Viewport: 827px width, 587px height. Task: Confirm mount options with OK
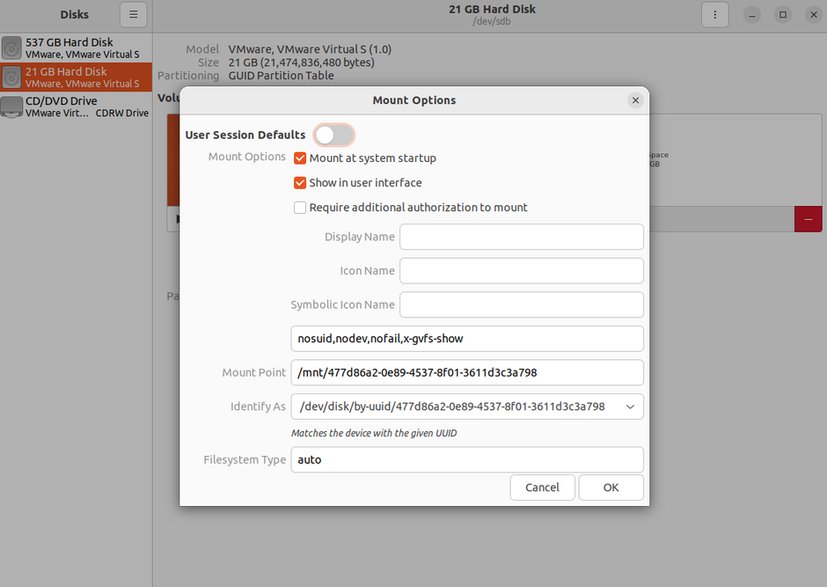[611, 487]
